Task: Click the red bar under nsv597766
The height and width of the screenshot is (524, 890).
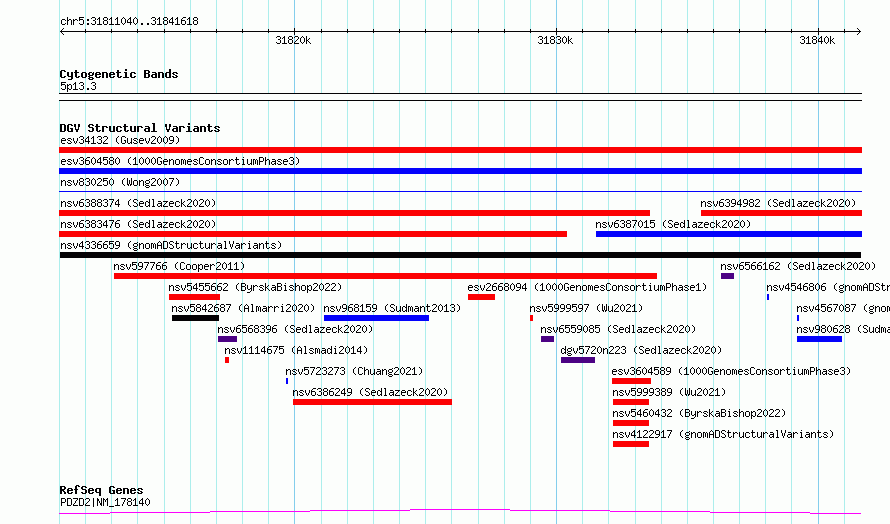Action: pos(385,276)
